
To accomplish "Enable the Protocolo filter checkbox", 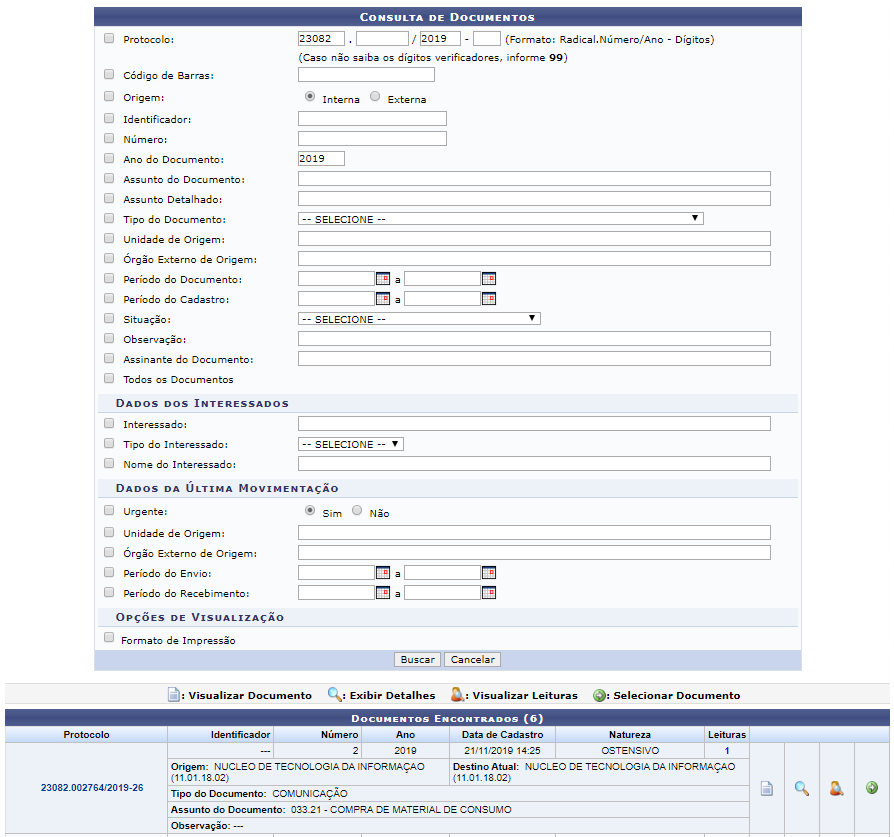I will pos(109,39).
